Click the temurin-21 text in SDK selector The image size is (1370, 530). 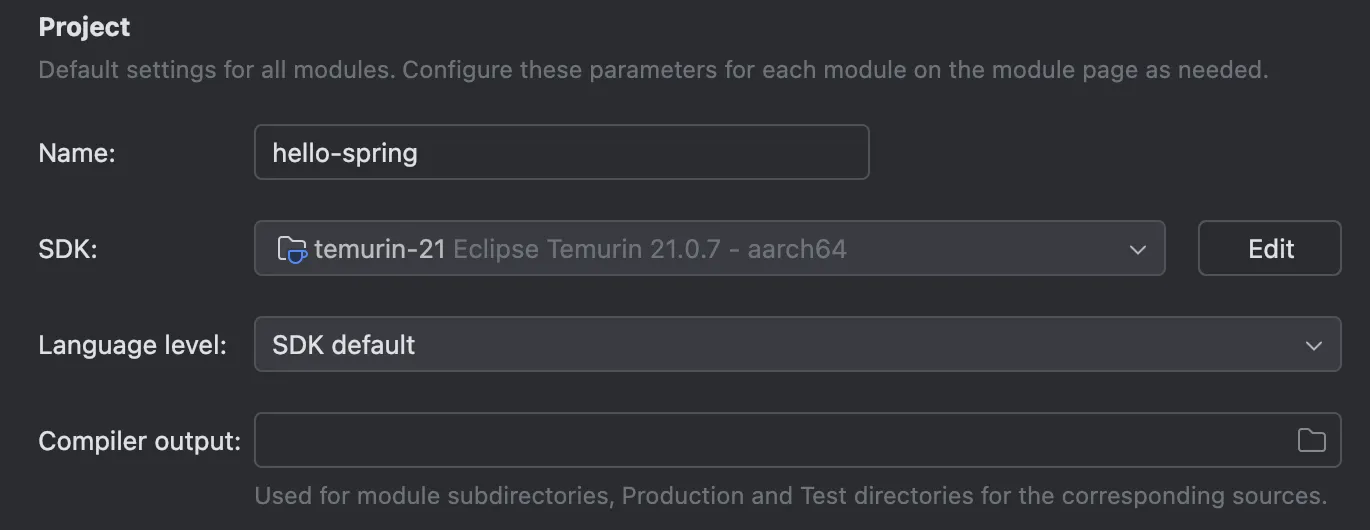380,249
